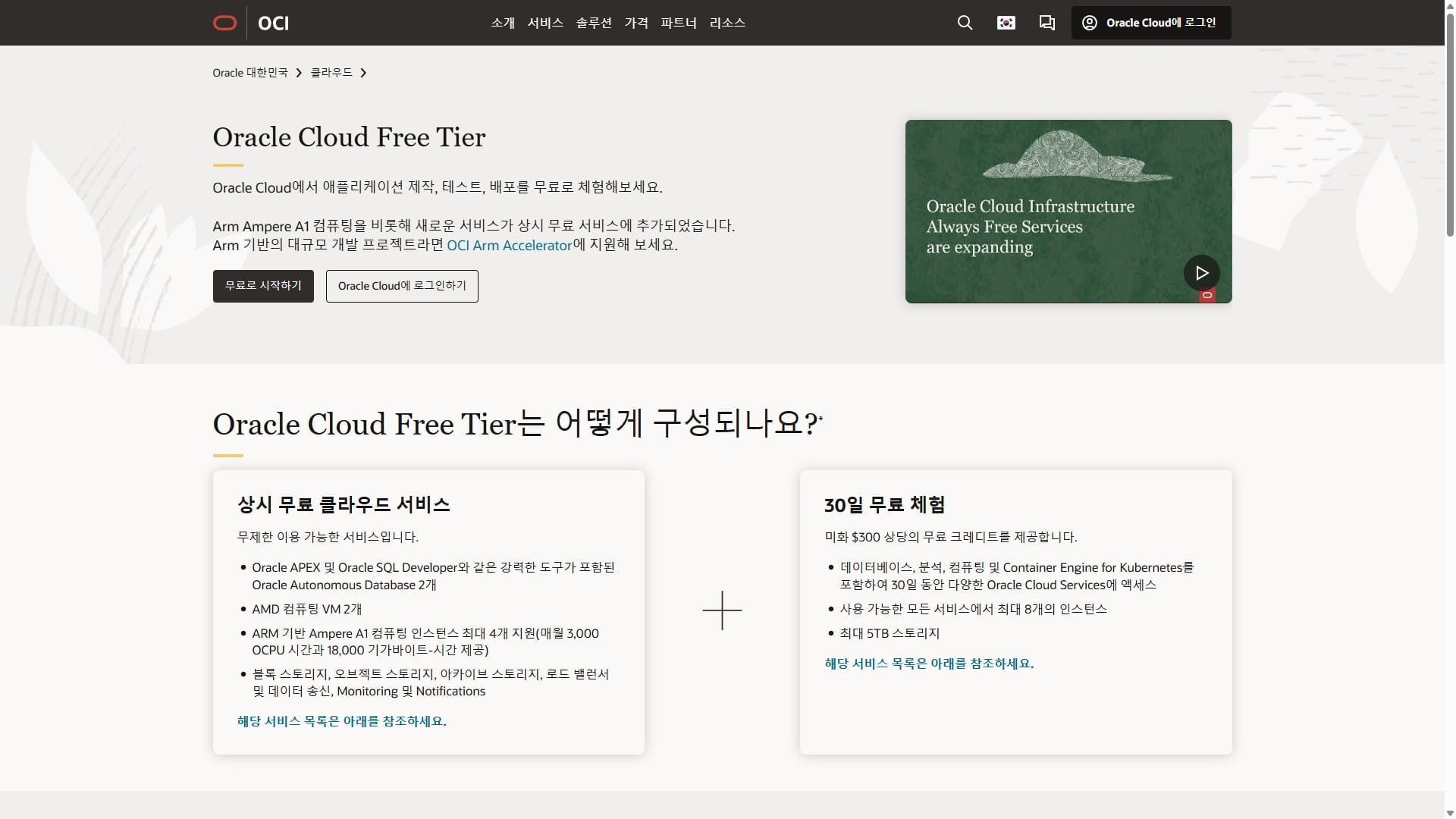Click 해당 서비스 목록 link in the 상시 무료 card
This screenshot has width=1456, height=819.
(x=340, y=721)
